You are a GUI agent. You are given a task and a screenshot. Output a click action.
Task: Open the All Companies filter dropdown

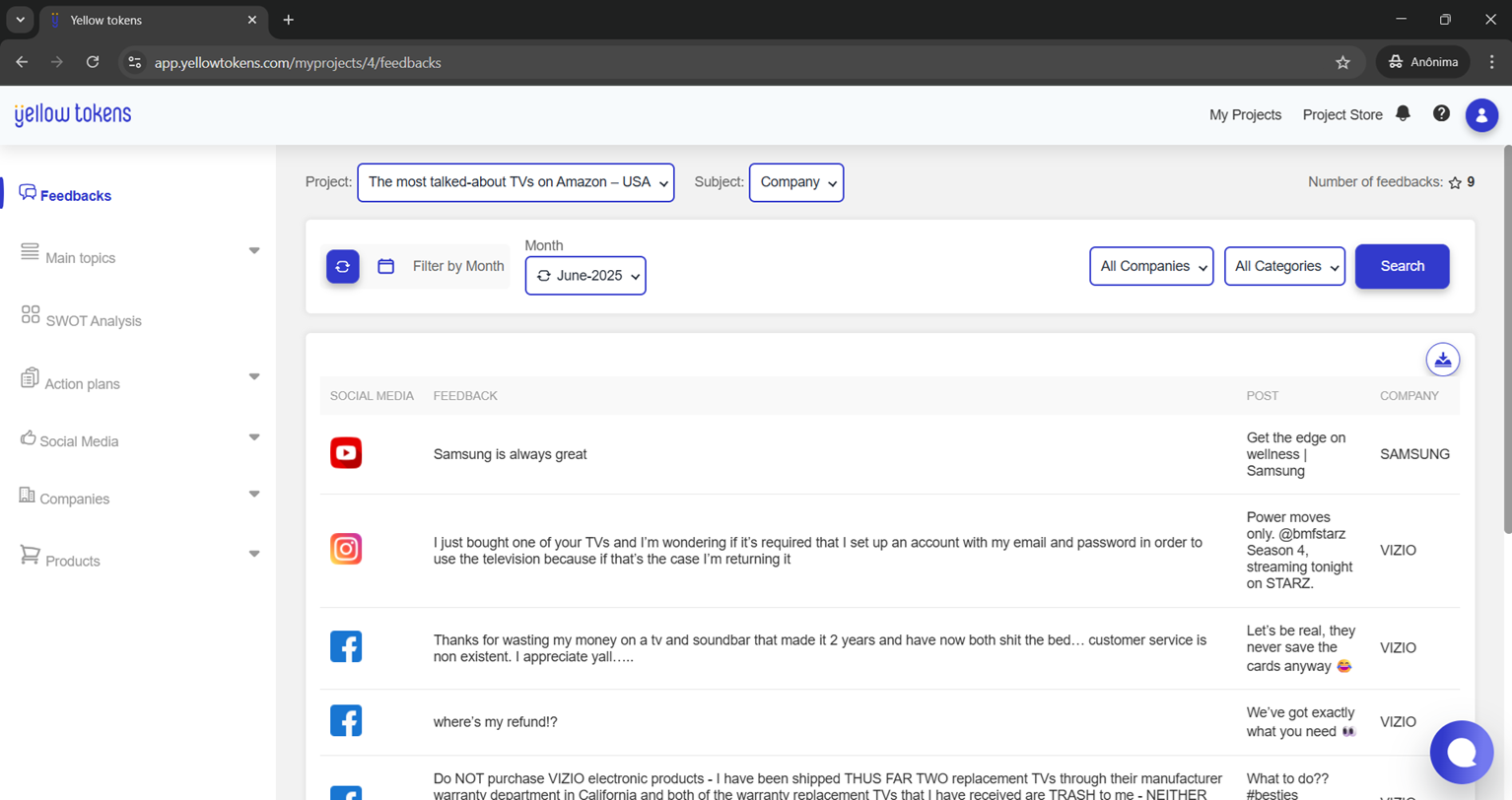pos(1150,267)
